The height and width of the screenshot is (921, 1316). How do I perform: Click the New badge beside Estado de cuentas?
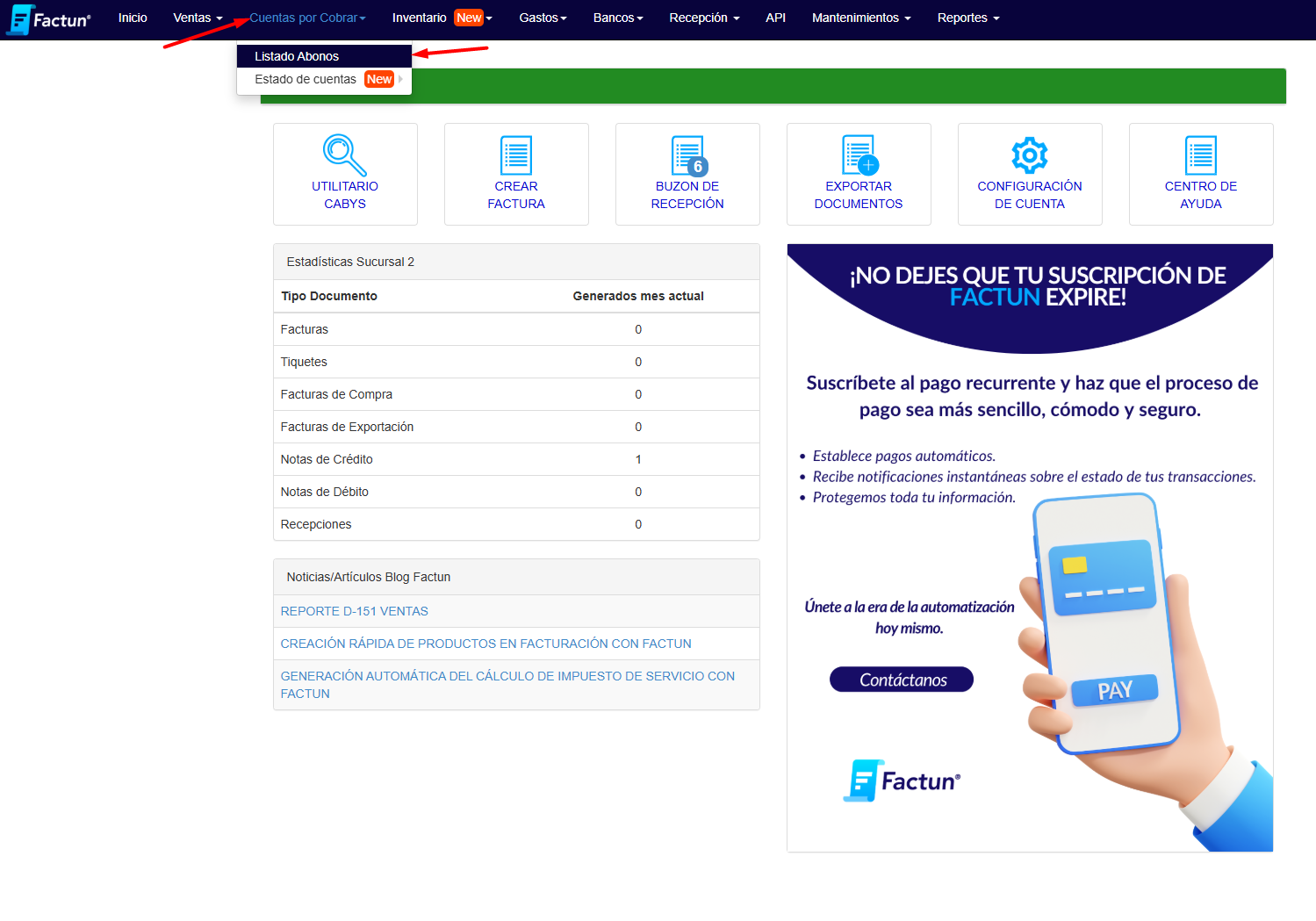[379, 79]
